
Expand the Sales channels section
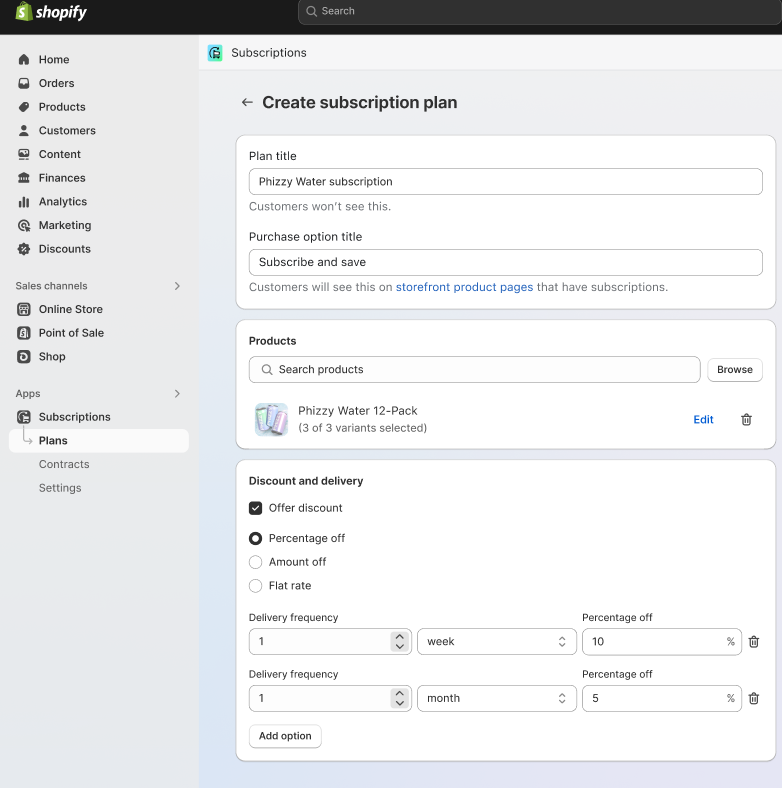(x=177, y=286)
